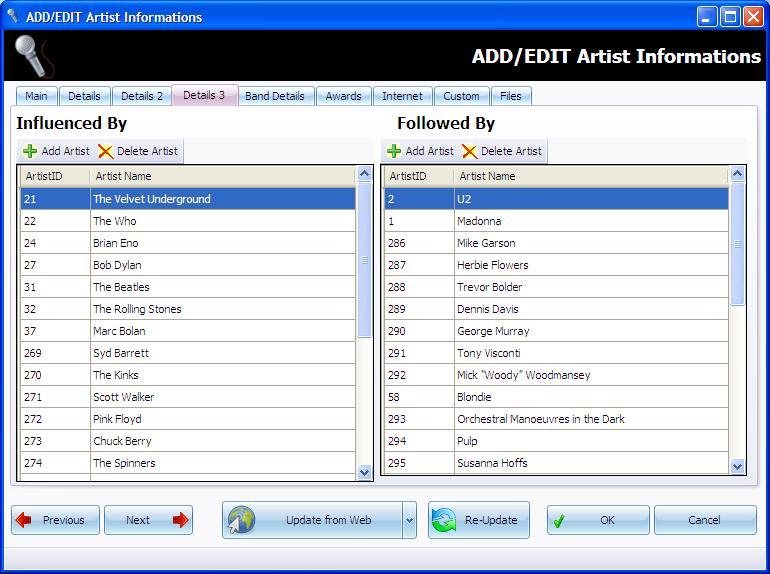Select Chuck Berry row
This screenshot has height=574, width=770.
coord(188,441)
